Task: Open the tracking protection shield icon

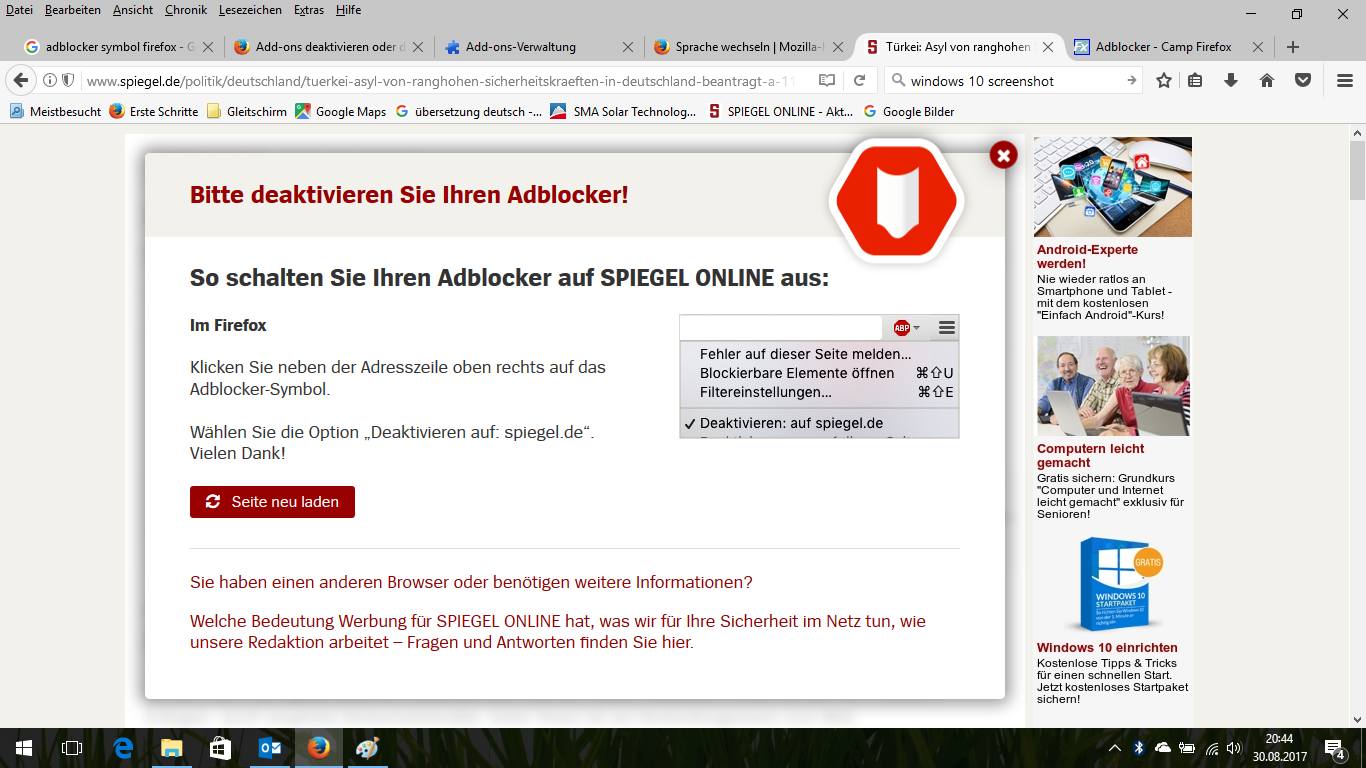Action: coord(68,80)
